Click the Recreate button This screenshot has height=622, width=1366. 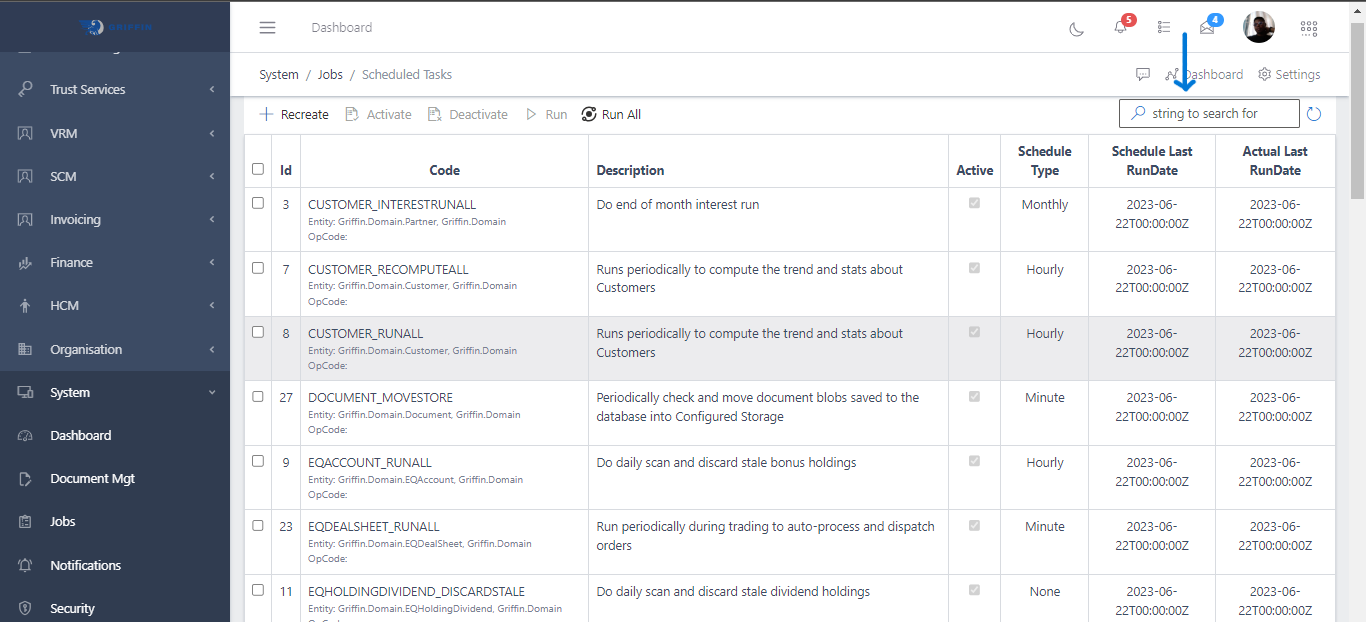293,114
